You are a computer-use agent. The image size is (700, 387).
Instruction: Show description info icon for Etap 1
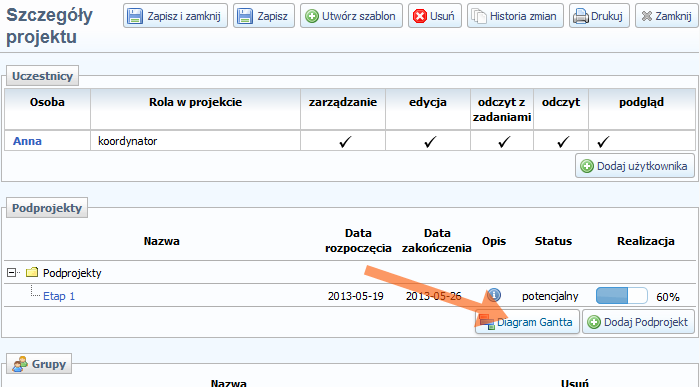point(494,295)
